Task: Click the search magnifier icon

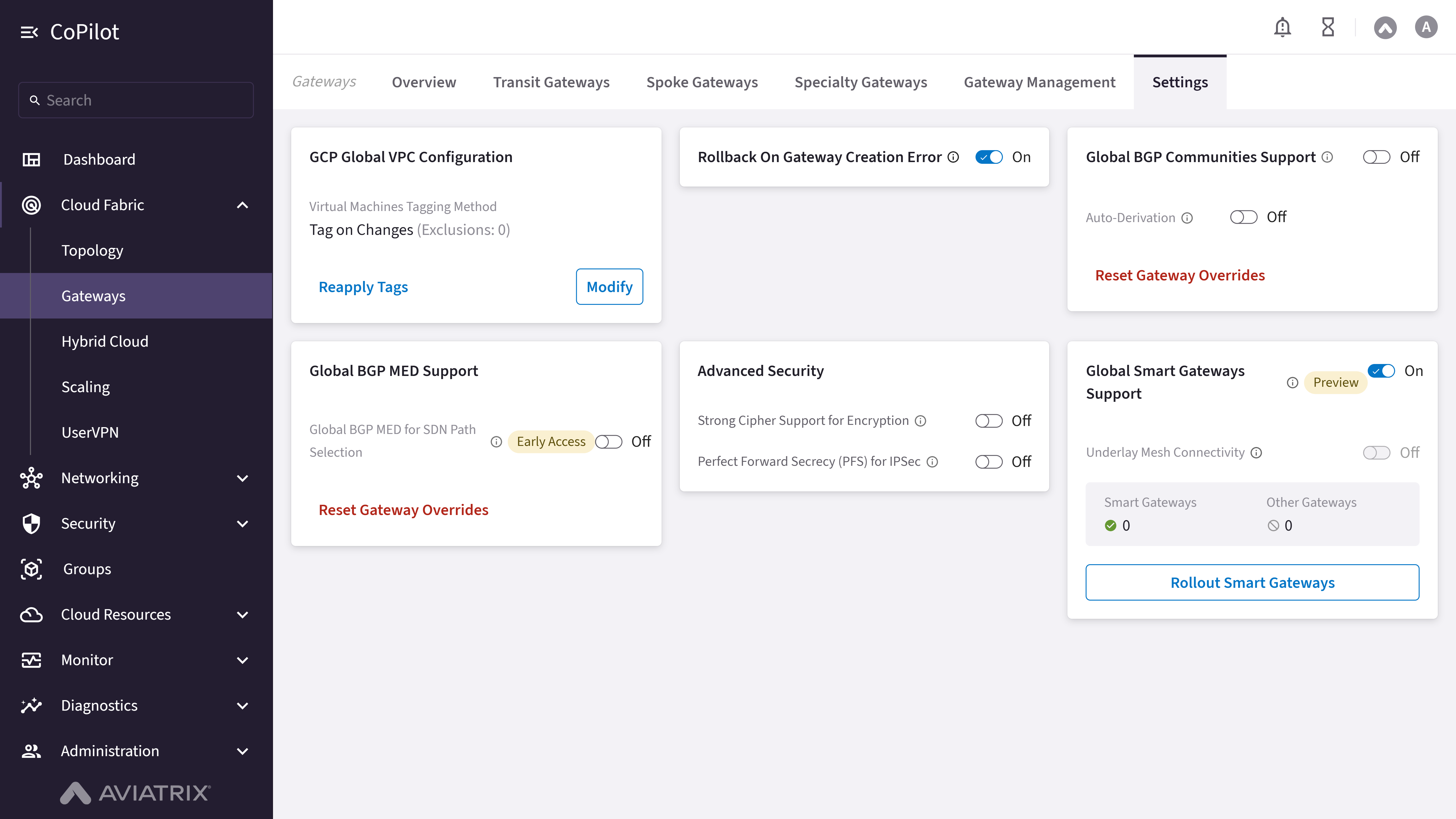Action: tap(34, 100)
